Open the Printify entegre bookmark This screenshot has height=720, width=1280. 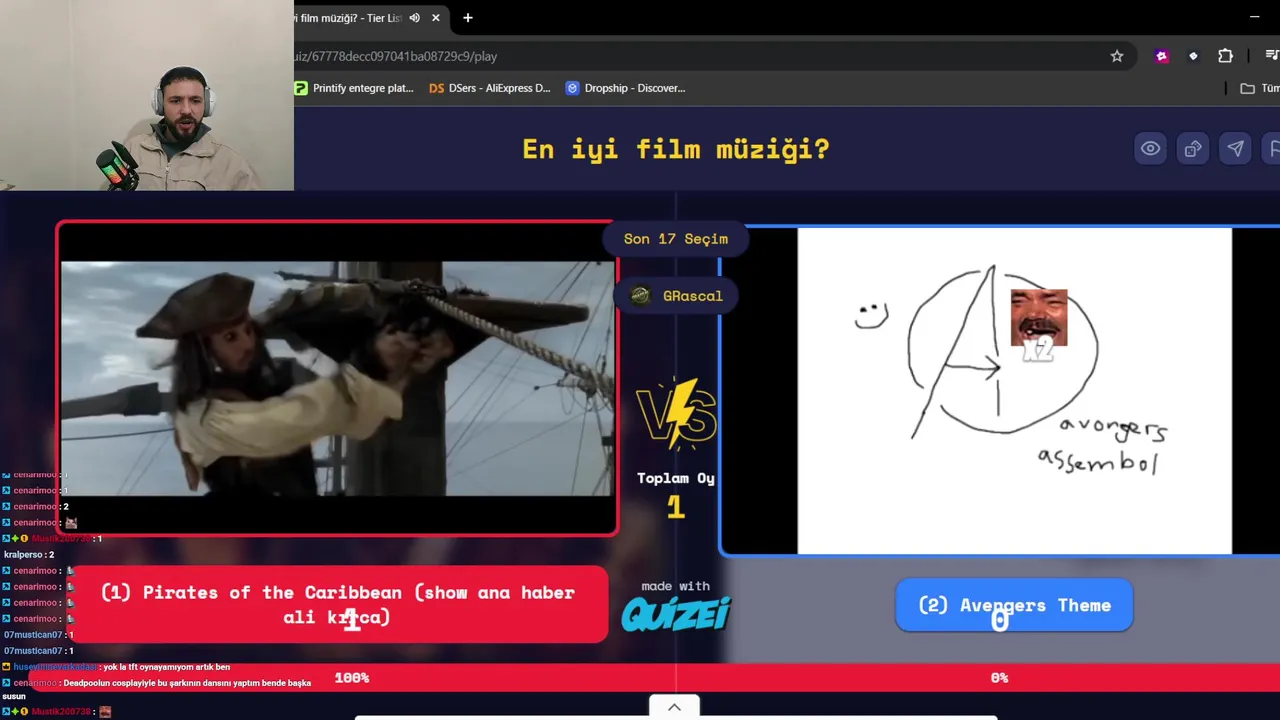[x=354, y=88]
